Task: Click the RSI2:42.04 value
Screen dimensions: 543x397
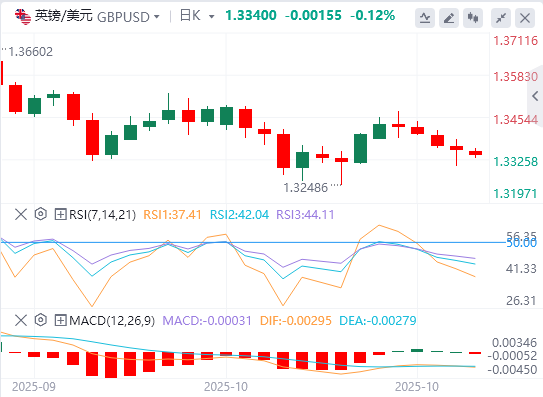Action: (x=239, y=215)
